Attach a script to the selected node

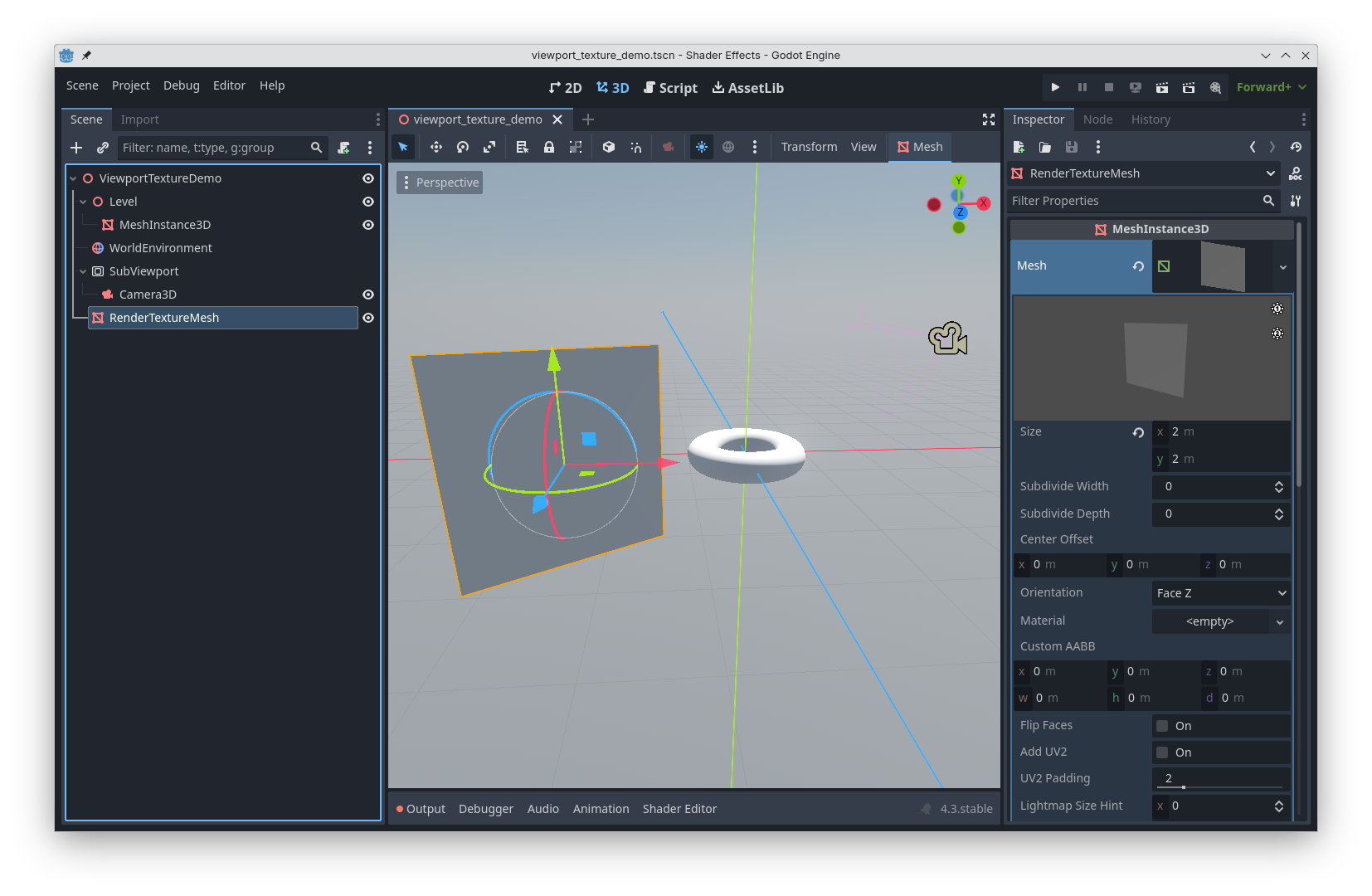[343, 148]
